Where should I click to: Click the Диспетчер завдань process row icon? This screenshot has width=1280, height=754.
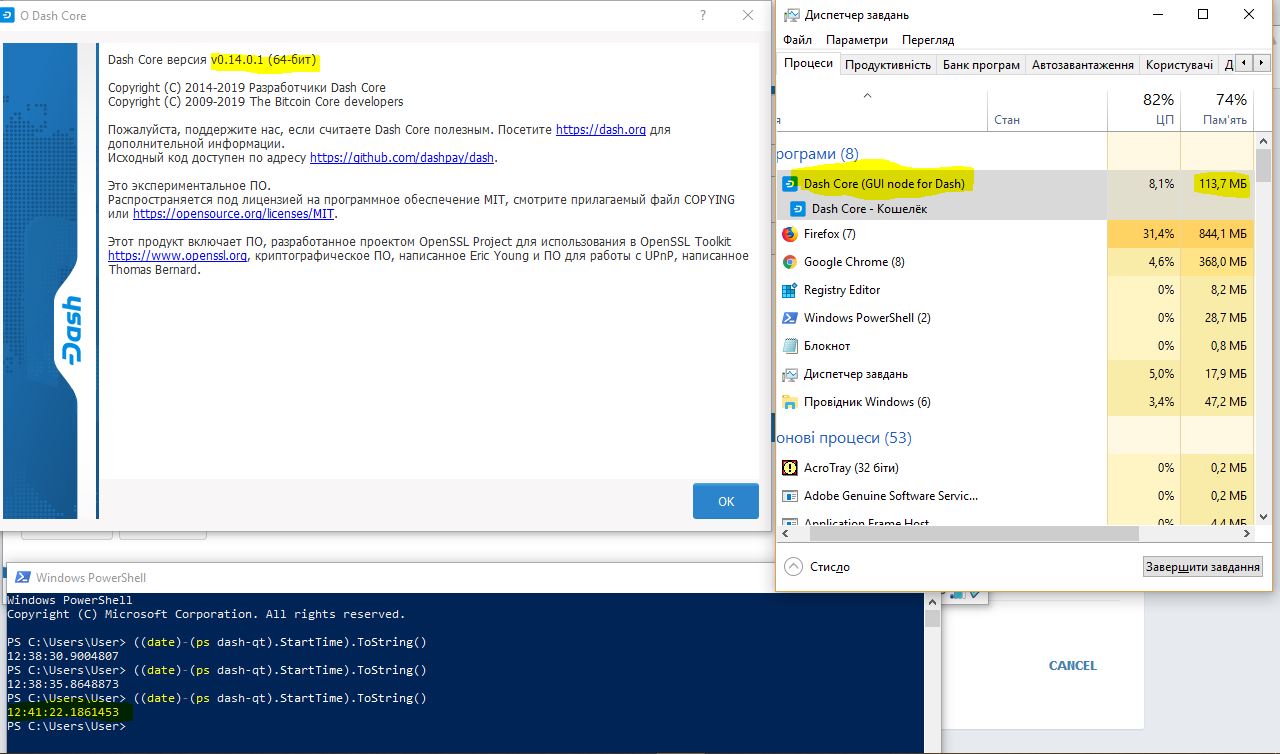coord(789,374)
